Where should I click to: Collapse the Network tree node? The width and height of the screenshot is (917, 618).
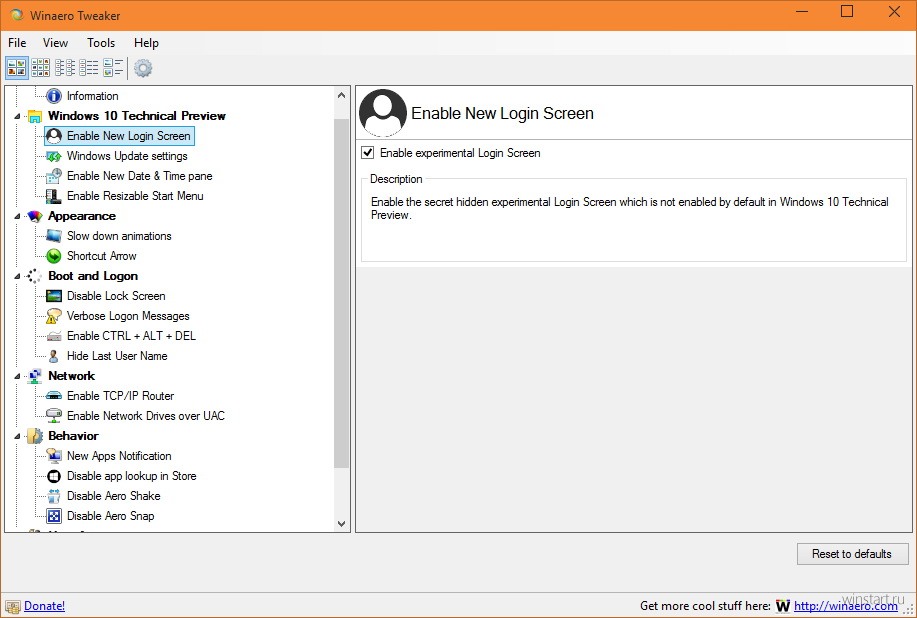click(17, 377)
